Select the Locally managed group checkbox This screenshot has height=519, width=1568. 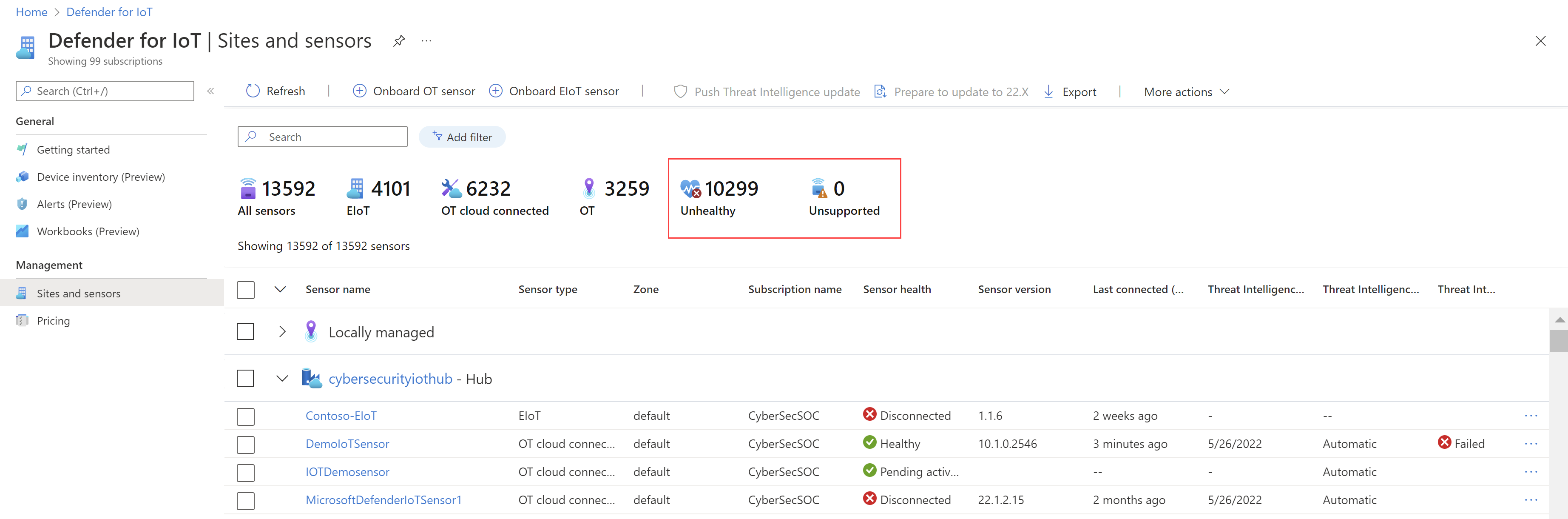coord(245,331)
